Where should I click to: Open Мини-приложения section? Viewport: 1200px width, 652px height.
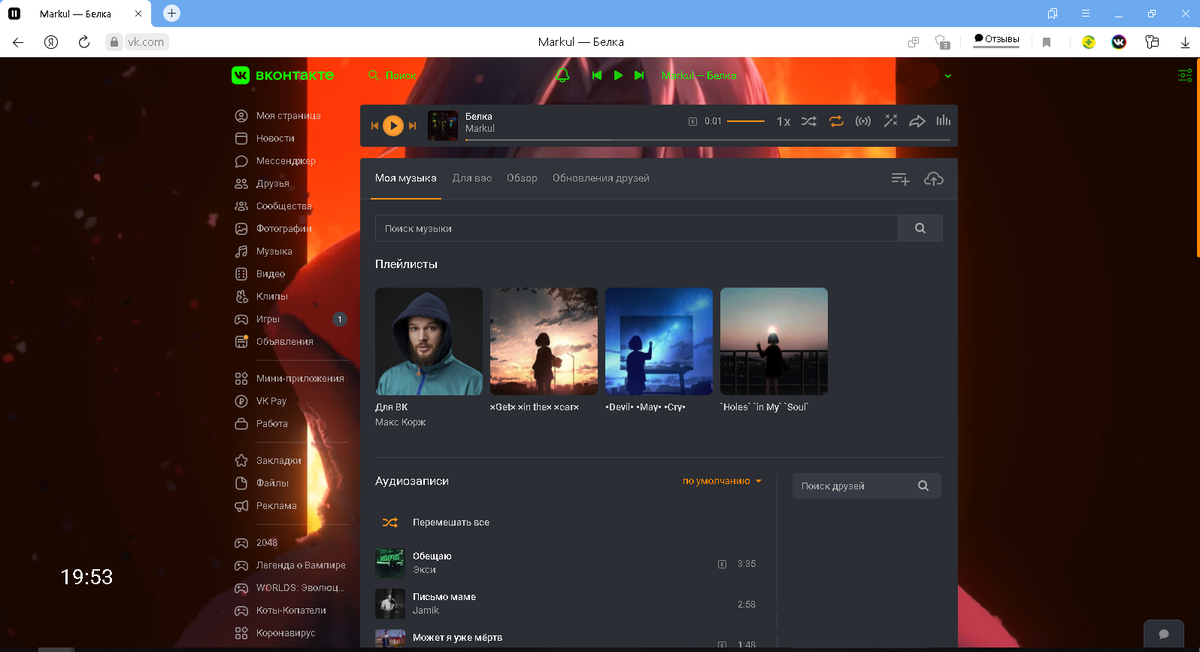coord(289,379)
